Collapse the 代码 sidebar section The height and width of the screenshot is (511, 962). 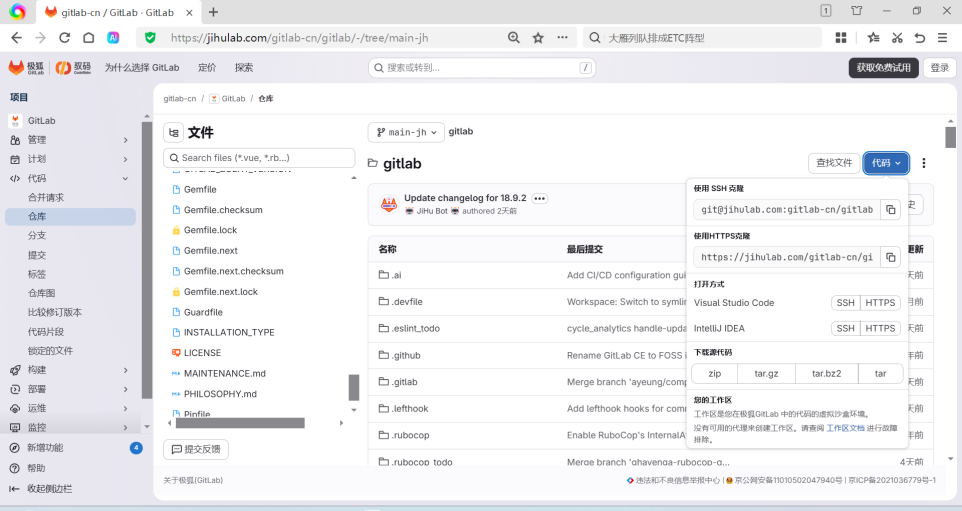[69, 179]
